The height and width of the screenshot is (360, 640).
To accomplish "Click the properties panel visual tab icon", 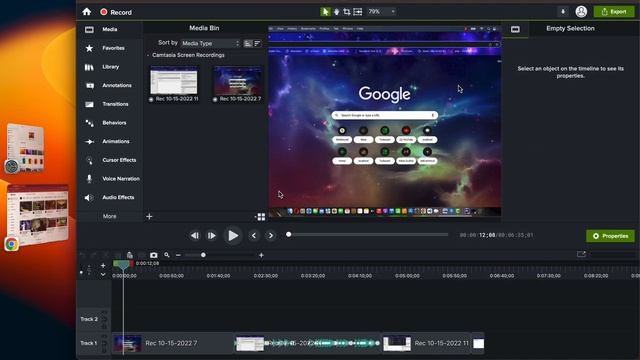I will point(515,29).
